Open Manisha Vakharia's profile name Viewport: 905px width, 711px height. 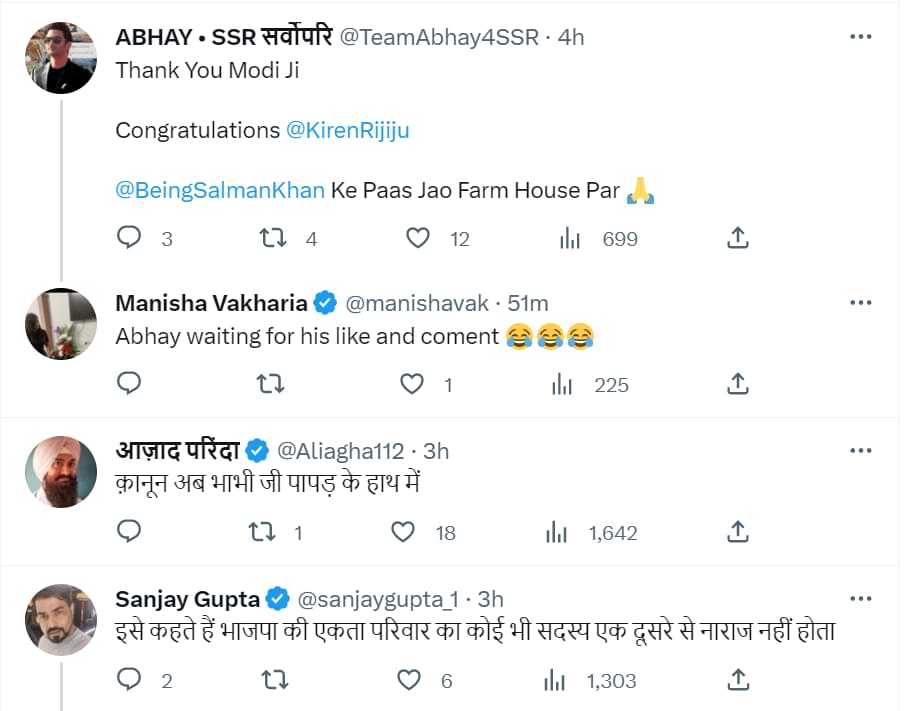coord(211,303)
